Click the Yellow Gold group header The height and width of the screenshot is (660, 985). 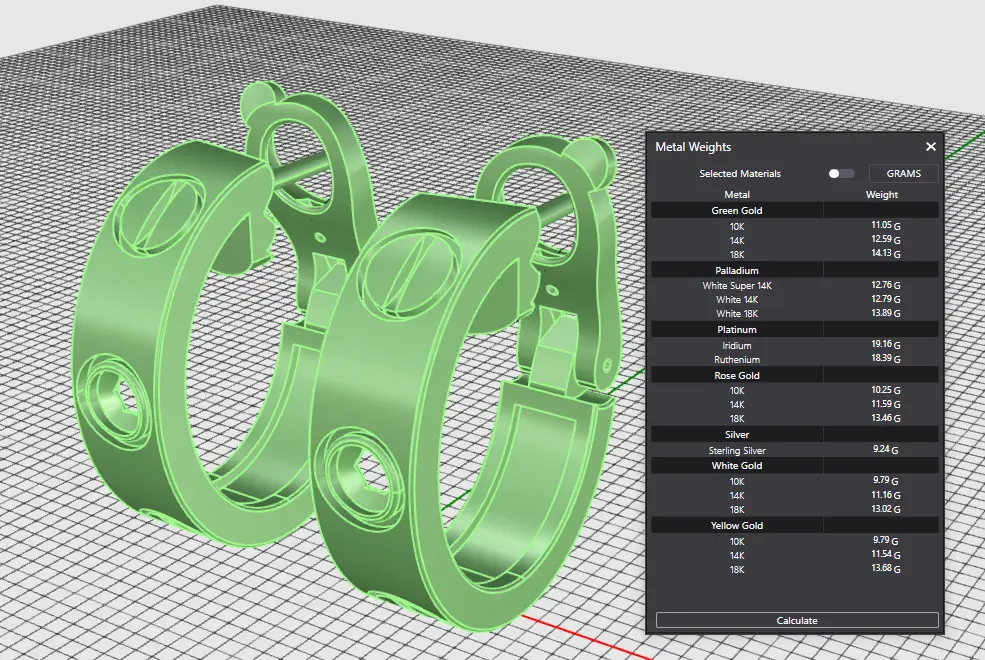coord(736,525)
